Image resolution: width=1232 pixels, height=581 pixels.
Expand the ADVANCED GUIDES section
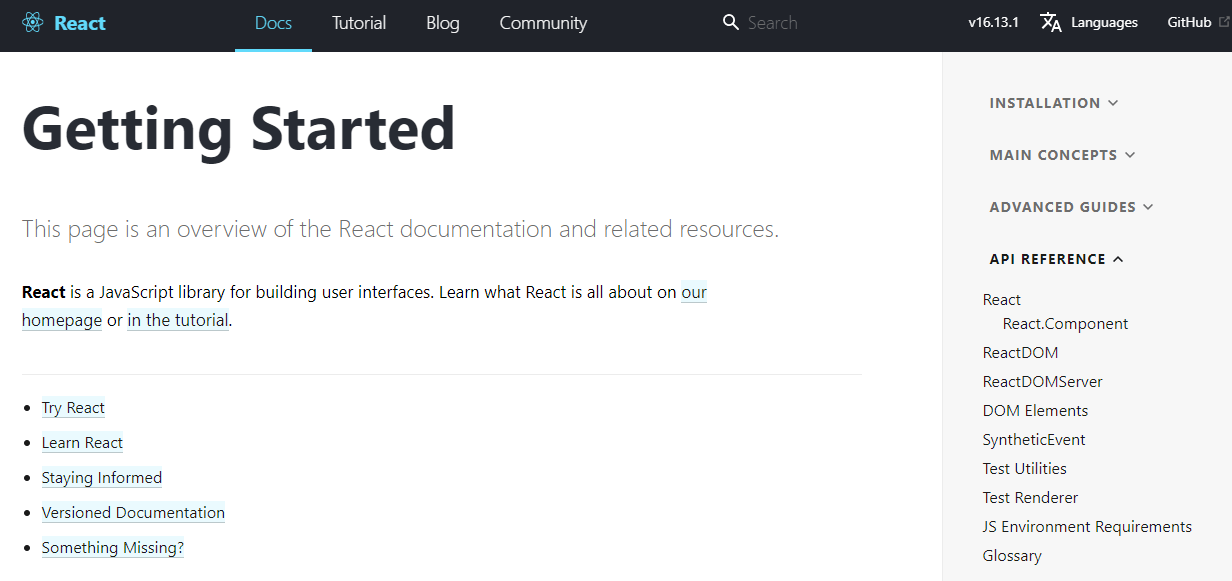1071,207
